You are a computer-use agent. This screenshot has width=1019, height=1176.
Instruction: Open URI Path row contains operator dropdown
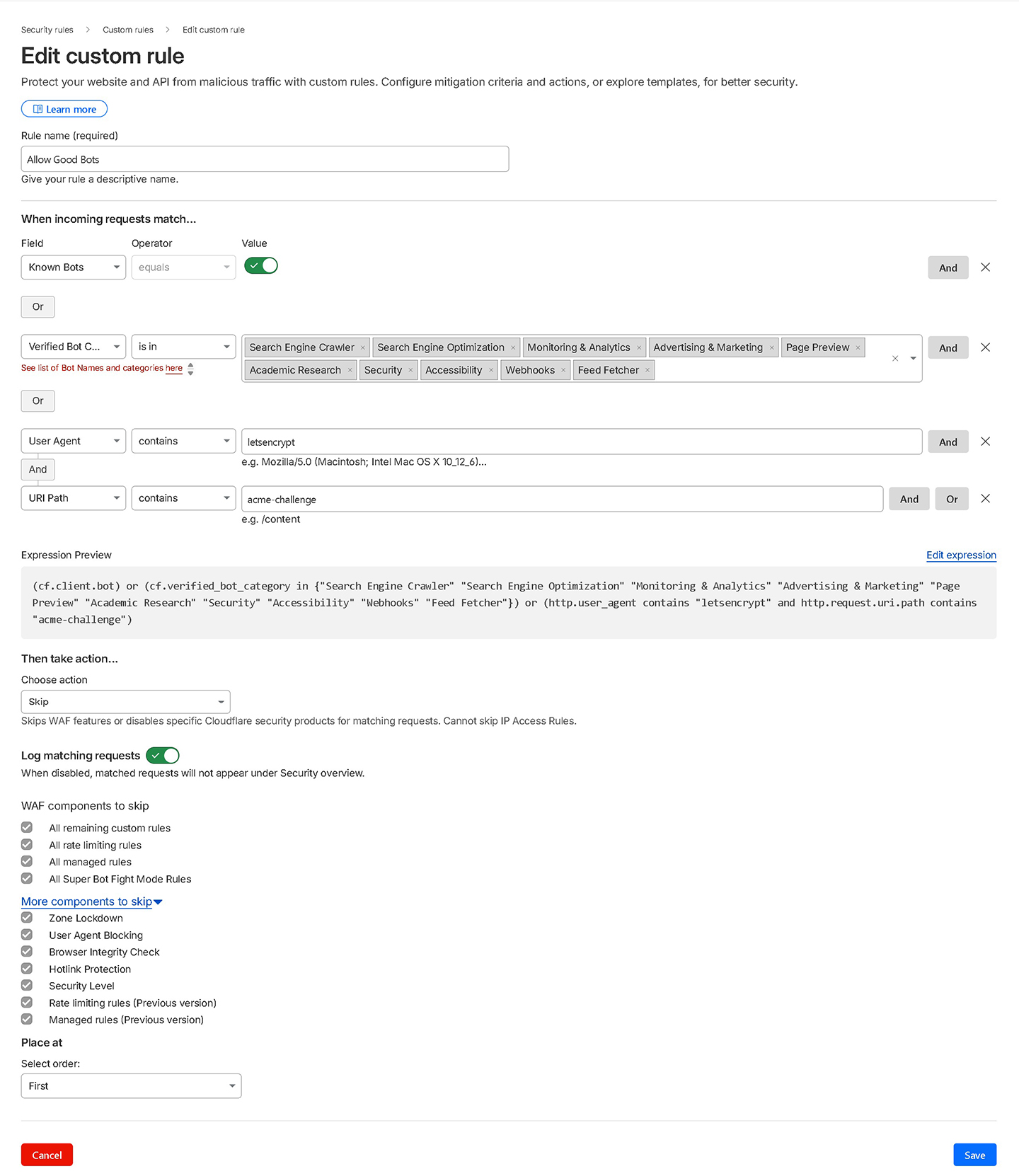[x=183, y=498]
